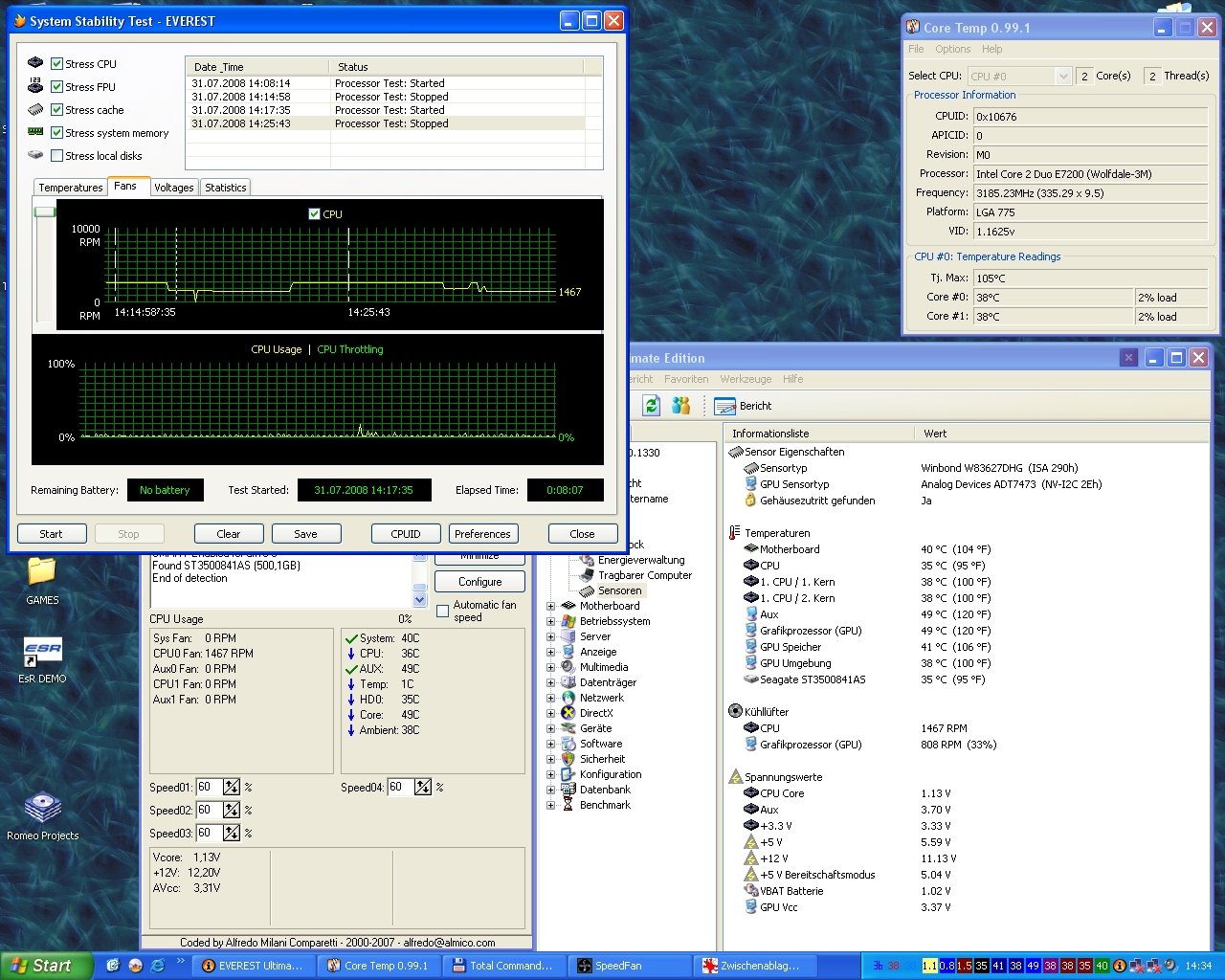Select the Sensoren tree item
Image resolution: width=1225 pixels, height=980 pixels.
click(x=619, y=590)
